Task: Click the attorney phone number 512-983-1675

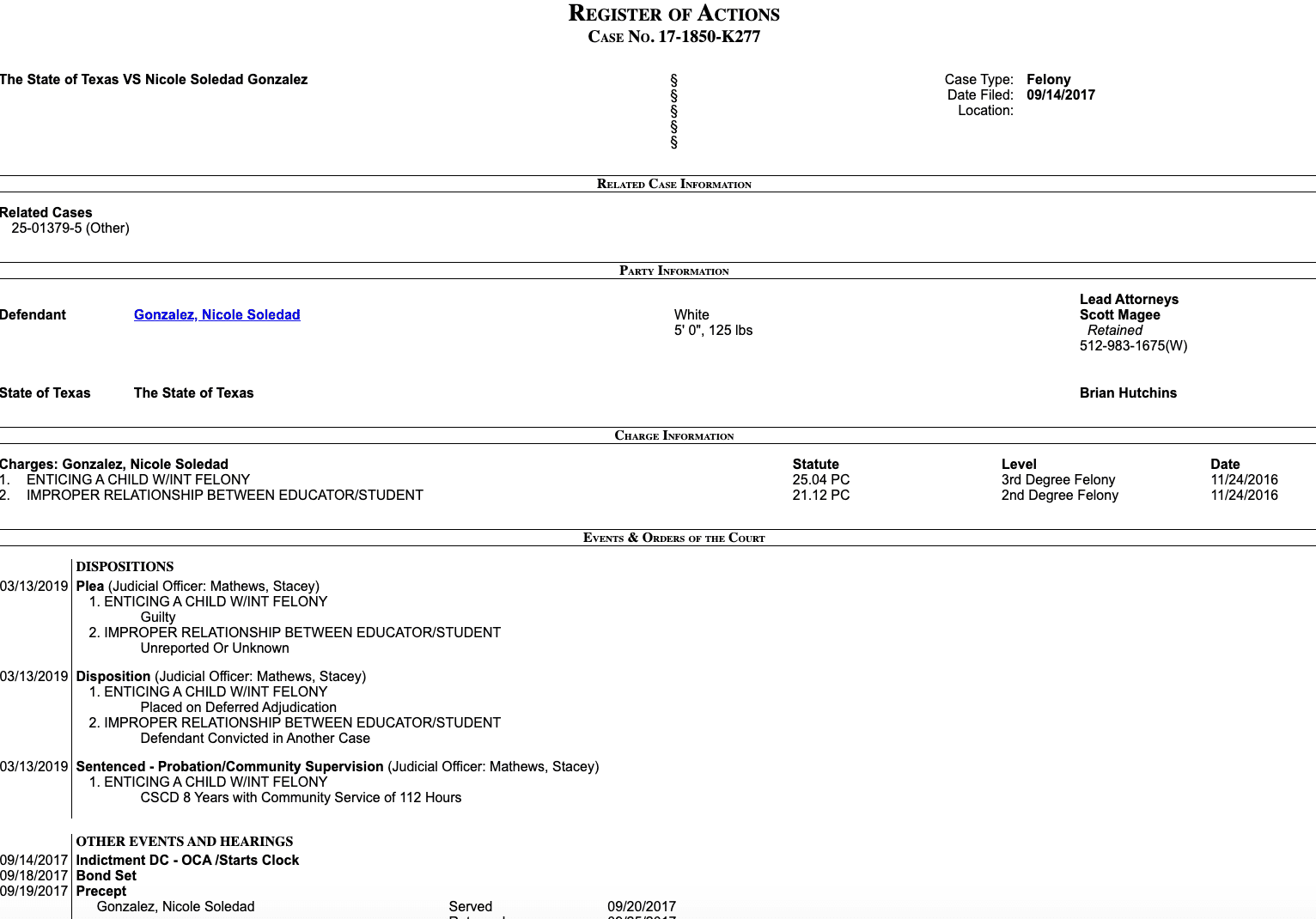Action: click(1132, 346)
